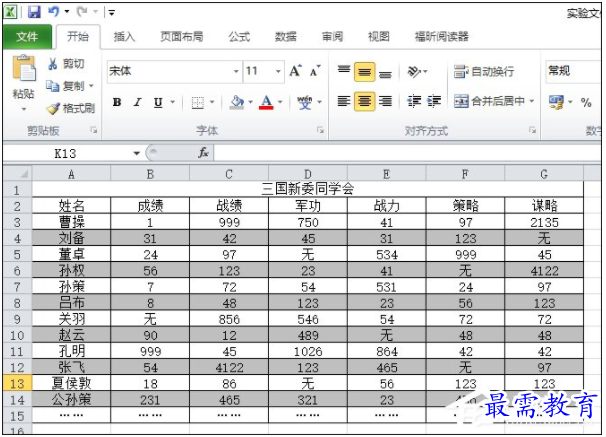Click the Undo arrow icon

coord(53,12)
